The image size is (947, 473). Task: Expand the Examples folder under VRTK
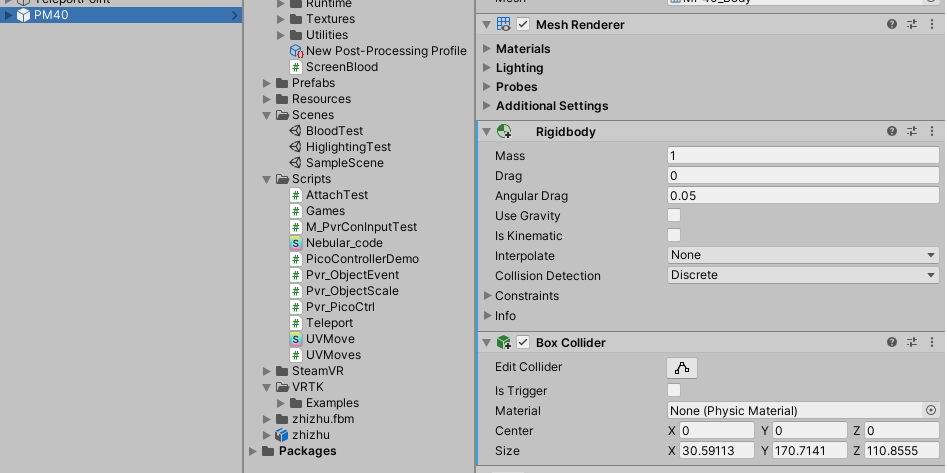click(x=281, y=403)
